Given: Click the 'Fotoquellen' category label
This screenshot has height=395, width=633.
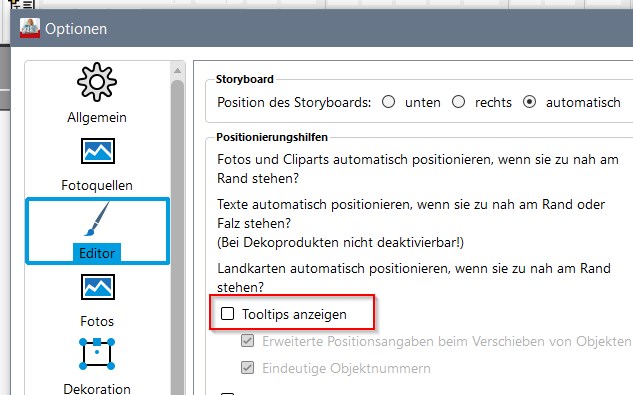Looking at the screenshot, I should (97, 185).
